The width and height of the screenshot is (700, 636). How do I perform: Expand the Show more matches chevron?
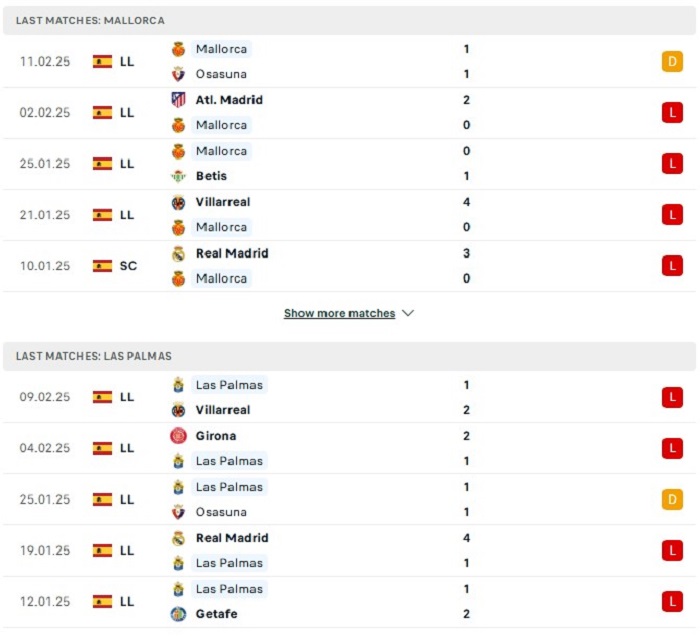(408, 314)
